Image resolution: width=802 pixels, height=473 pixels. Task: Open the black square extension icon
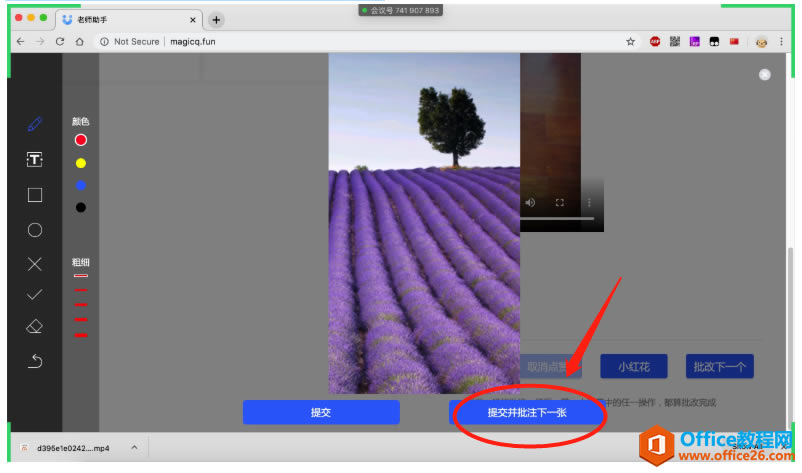715,41
